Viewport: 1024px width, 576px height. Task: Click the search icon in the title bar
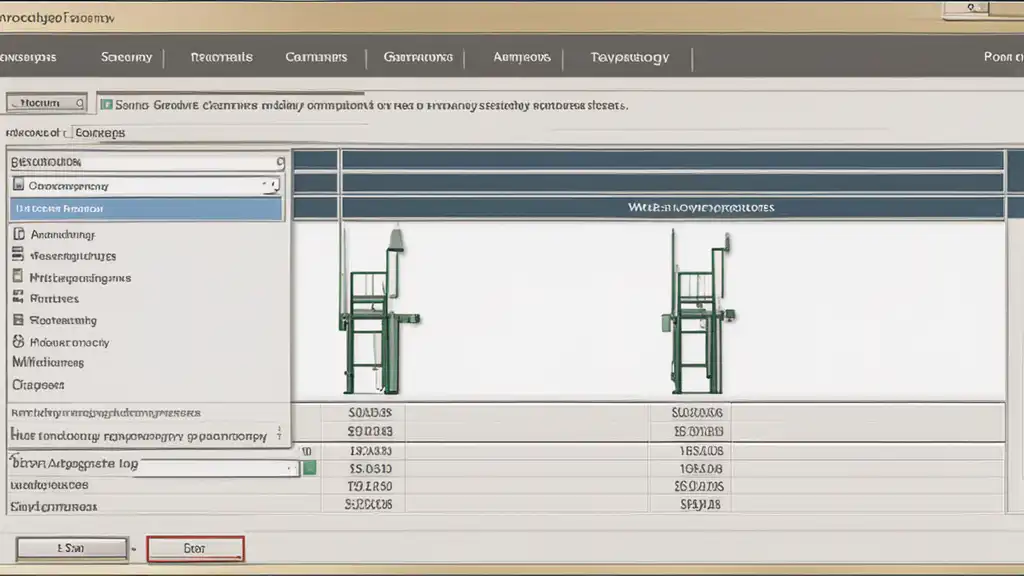point(971,7)
